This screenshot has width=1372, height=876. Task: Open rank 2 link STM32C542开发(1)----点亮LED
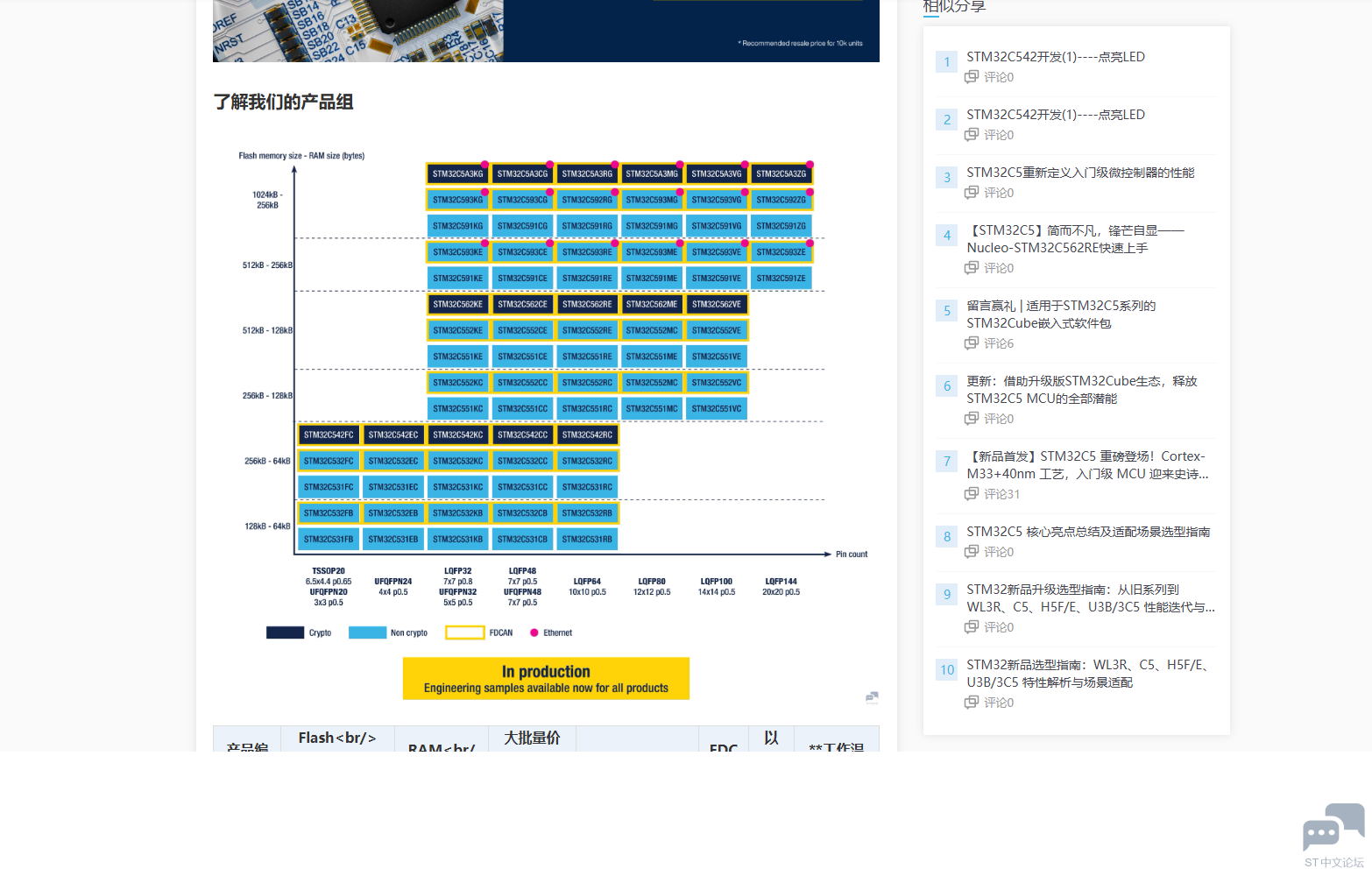[1056, 115]
